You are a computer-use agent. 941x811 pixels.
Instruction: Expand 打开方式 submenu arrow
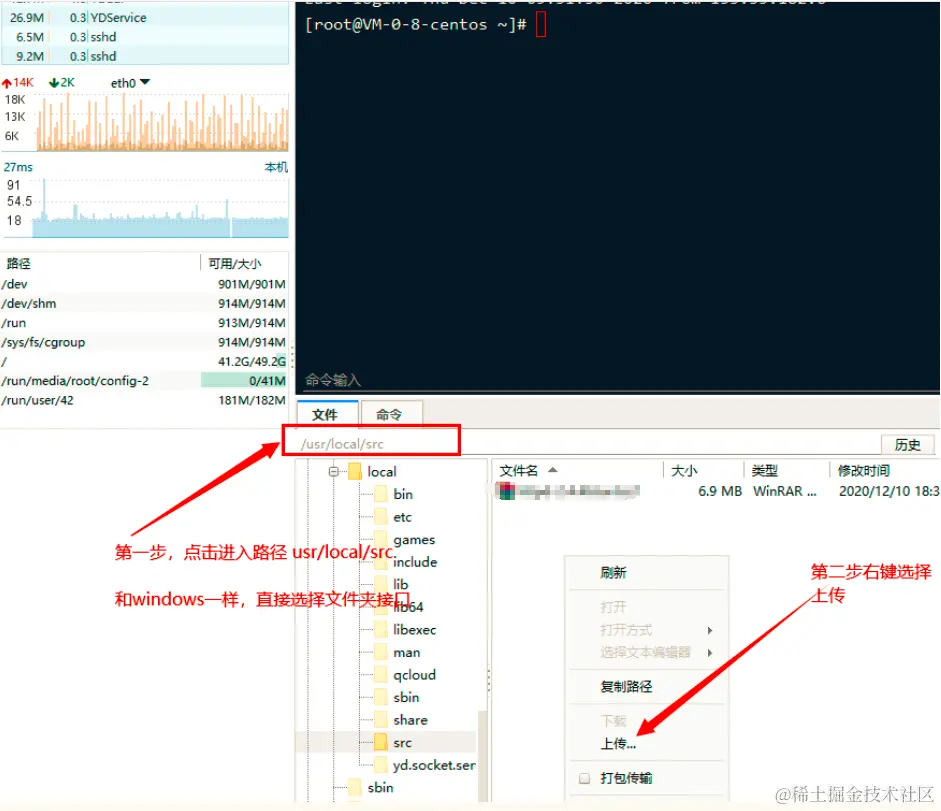pos(710,630)
